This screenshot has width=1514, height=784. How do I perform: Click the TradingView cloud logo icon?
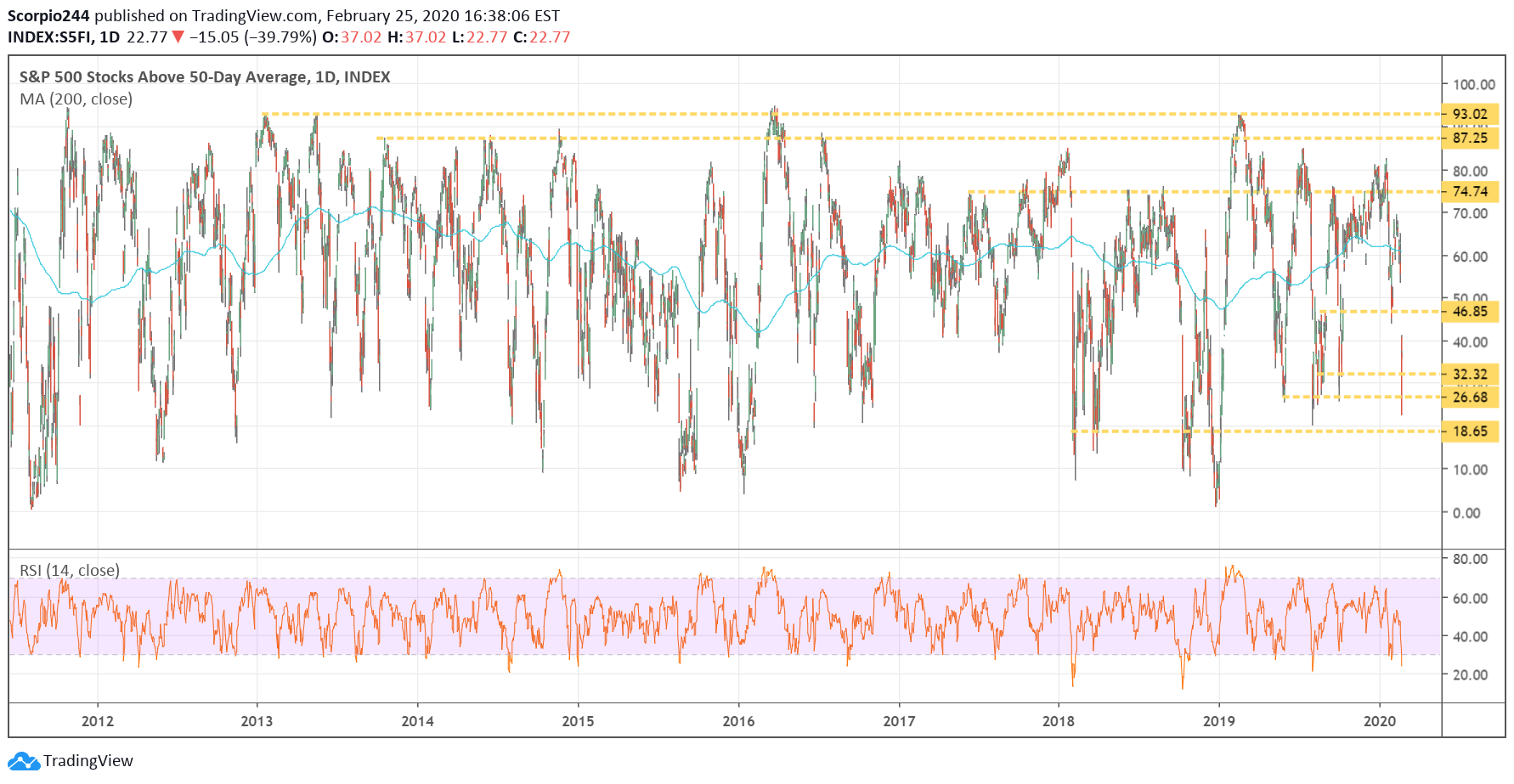click(24, 761)
